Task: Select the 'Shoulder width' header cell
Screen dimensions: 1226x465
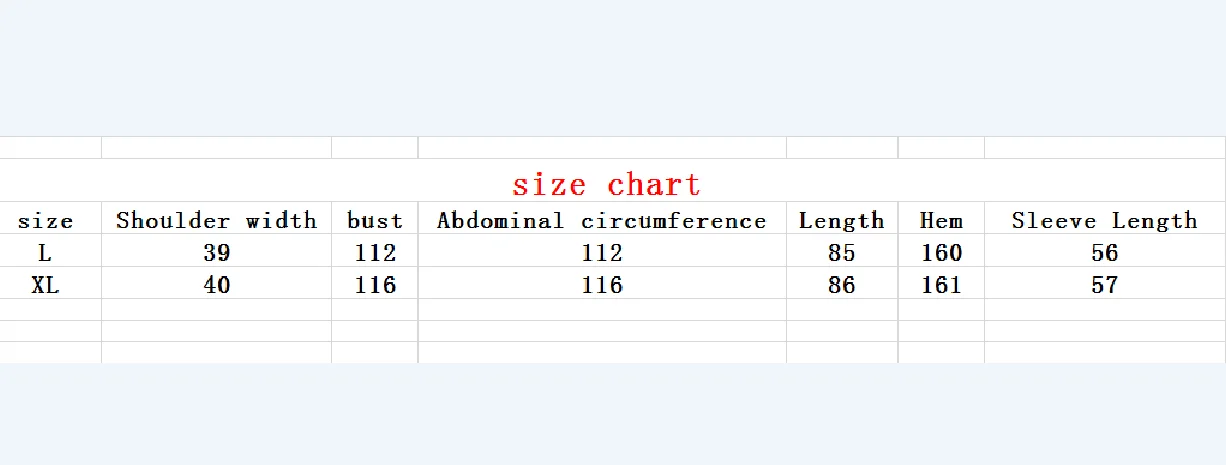Action: pyautogui.click(x=216, y=220)
